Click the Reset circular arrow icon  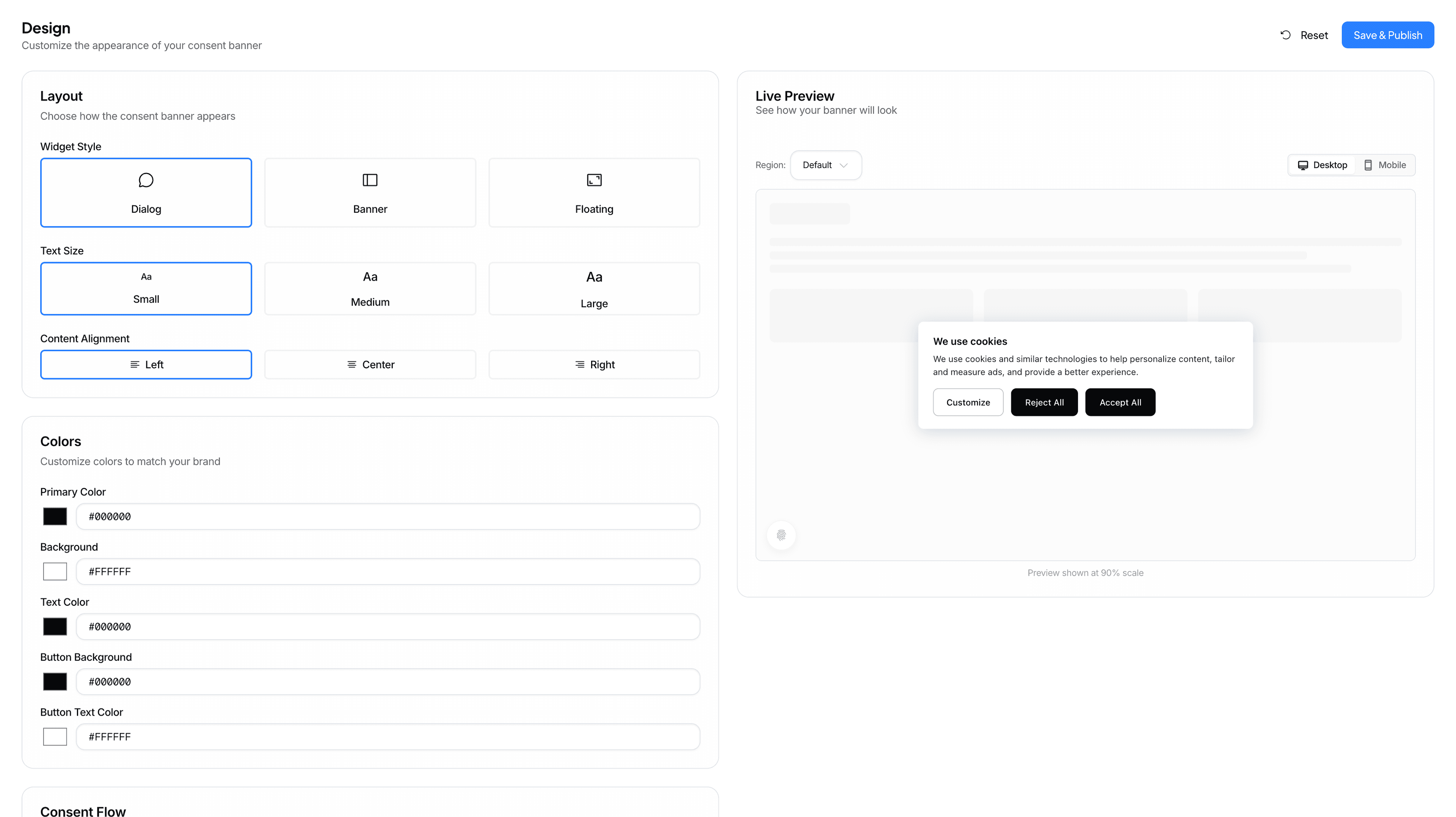pyautogui.click(x=1285, y=35)
